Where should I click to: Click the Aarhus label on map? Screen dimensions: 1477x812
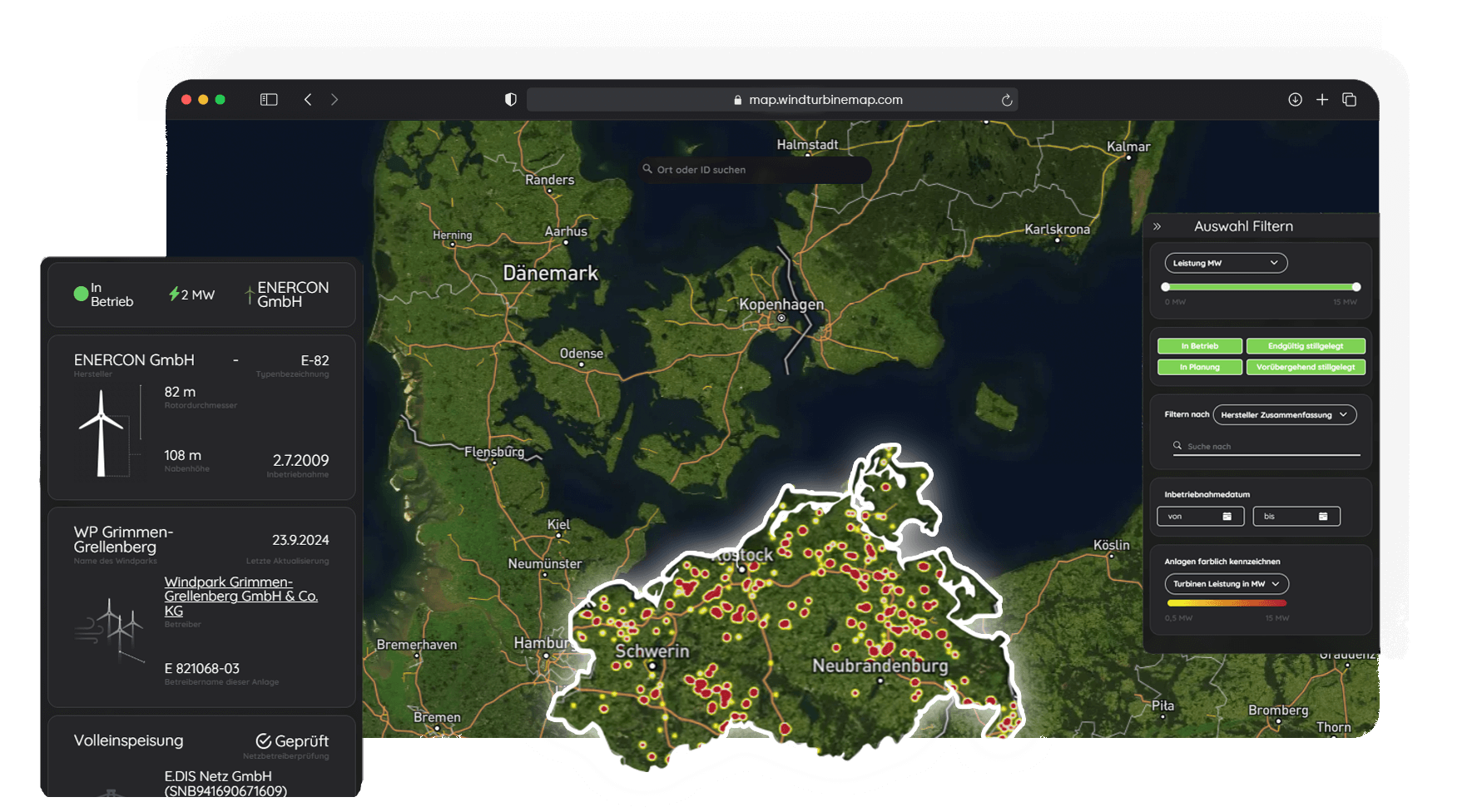coord(566,231)
